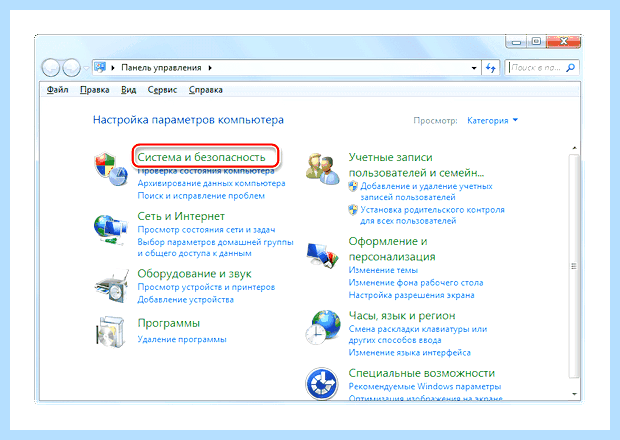Open the Сервис menu

point(162,90)
